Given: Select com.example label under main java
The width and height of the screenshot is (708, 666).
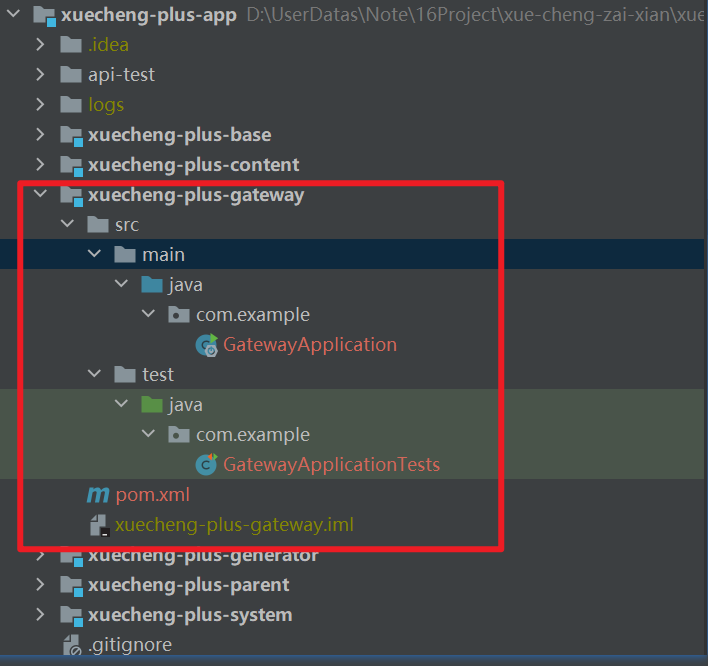Looking at the screenshot, I should click(x=253, y=315).
